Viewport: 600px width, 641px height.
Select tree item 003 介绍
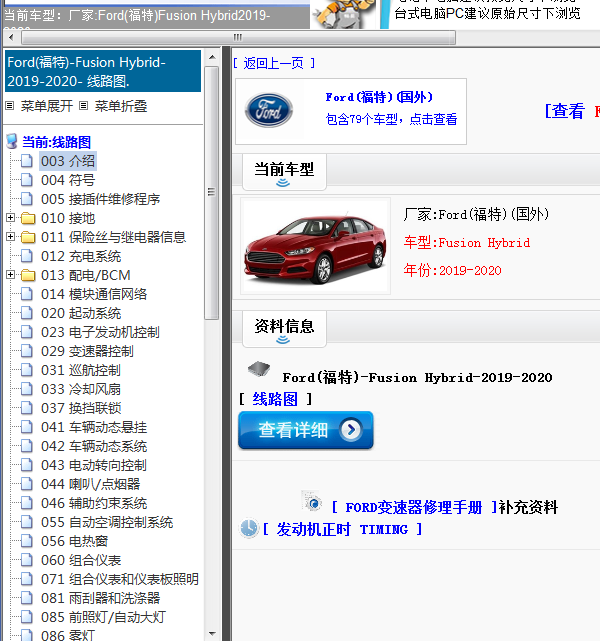[68, 161]
